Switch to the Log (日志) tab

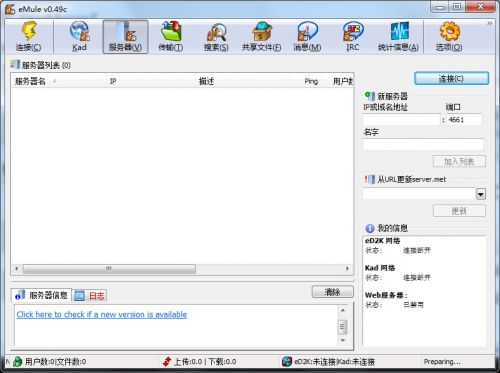(90, 295)
